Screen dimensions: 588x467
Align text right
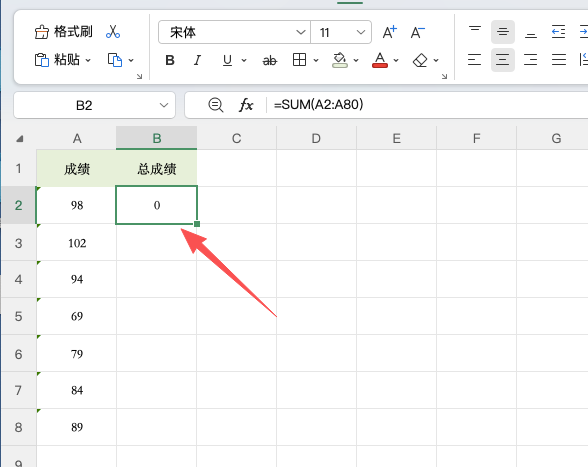pyautogui.click(x=531, y=60)
